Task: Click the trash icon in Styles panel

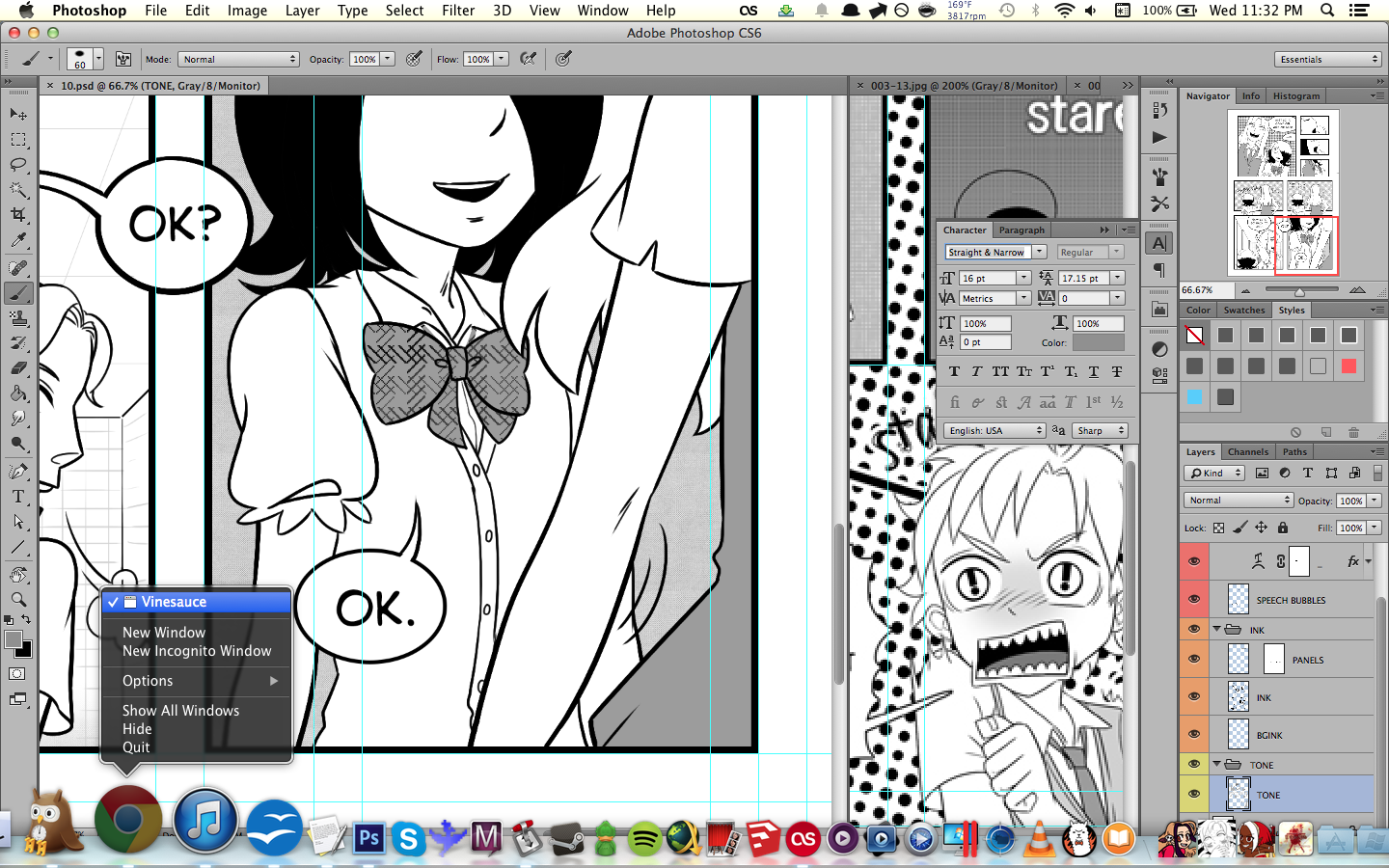Action: pos(1353,432)
